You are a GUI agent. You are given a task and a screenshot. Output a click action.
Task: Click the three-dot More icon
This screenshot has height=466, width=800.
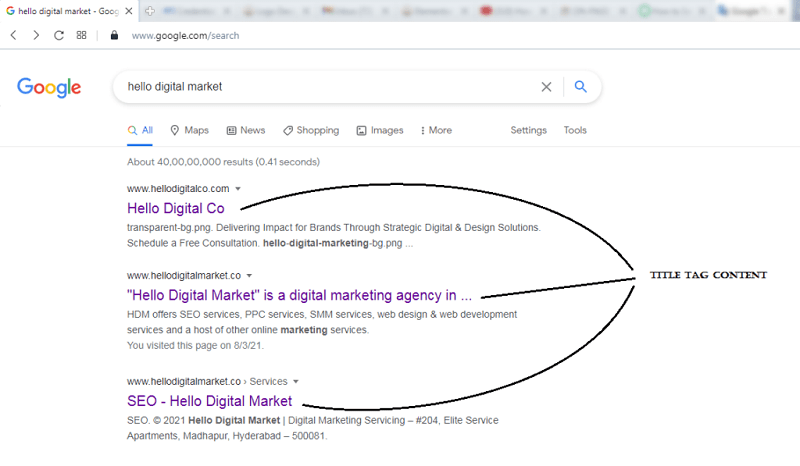point(422,131)
